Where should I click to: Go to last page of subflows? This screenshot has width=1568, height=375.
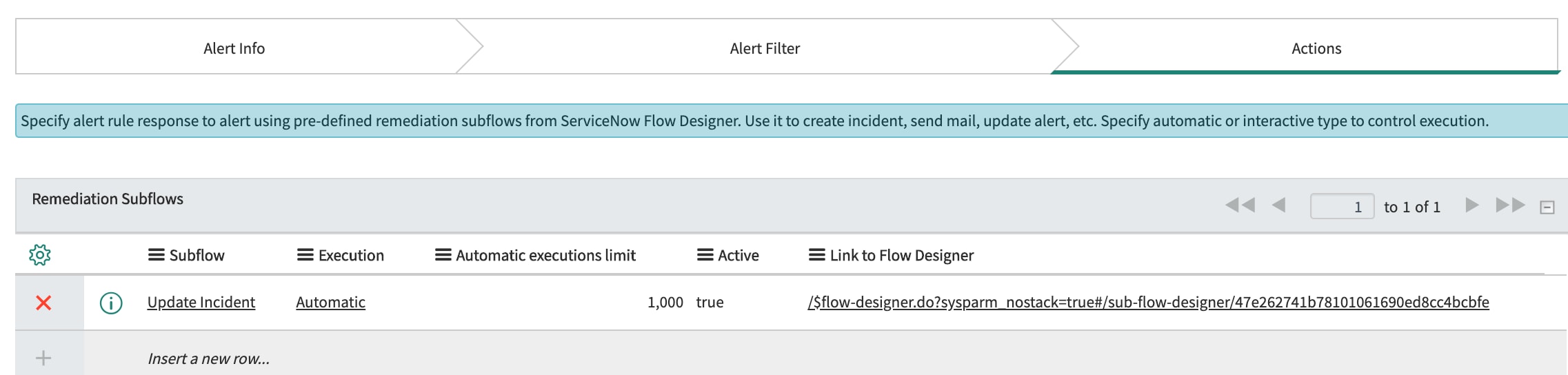coord(1510,205)
